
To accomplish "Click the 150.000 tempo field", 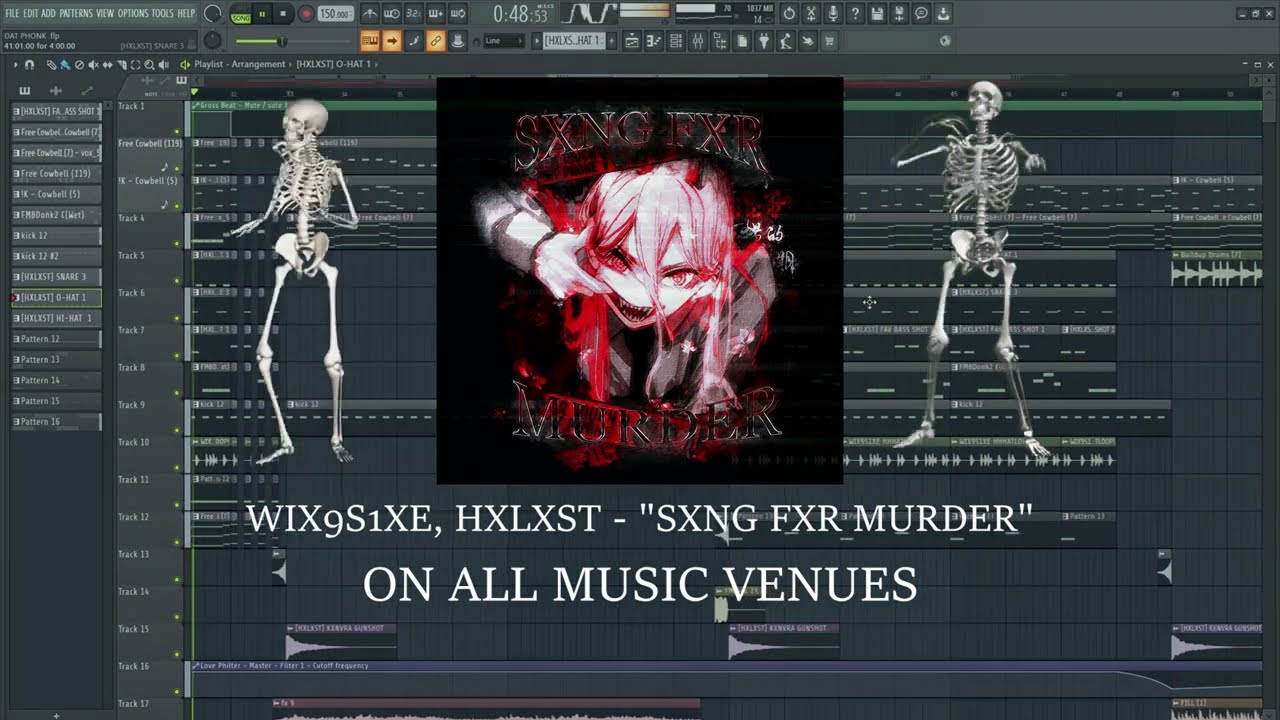I will pos(335,14).
